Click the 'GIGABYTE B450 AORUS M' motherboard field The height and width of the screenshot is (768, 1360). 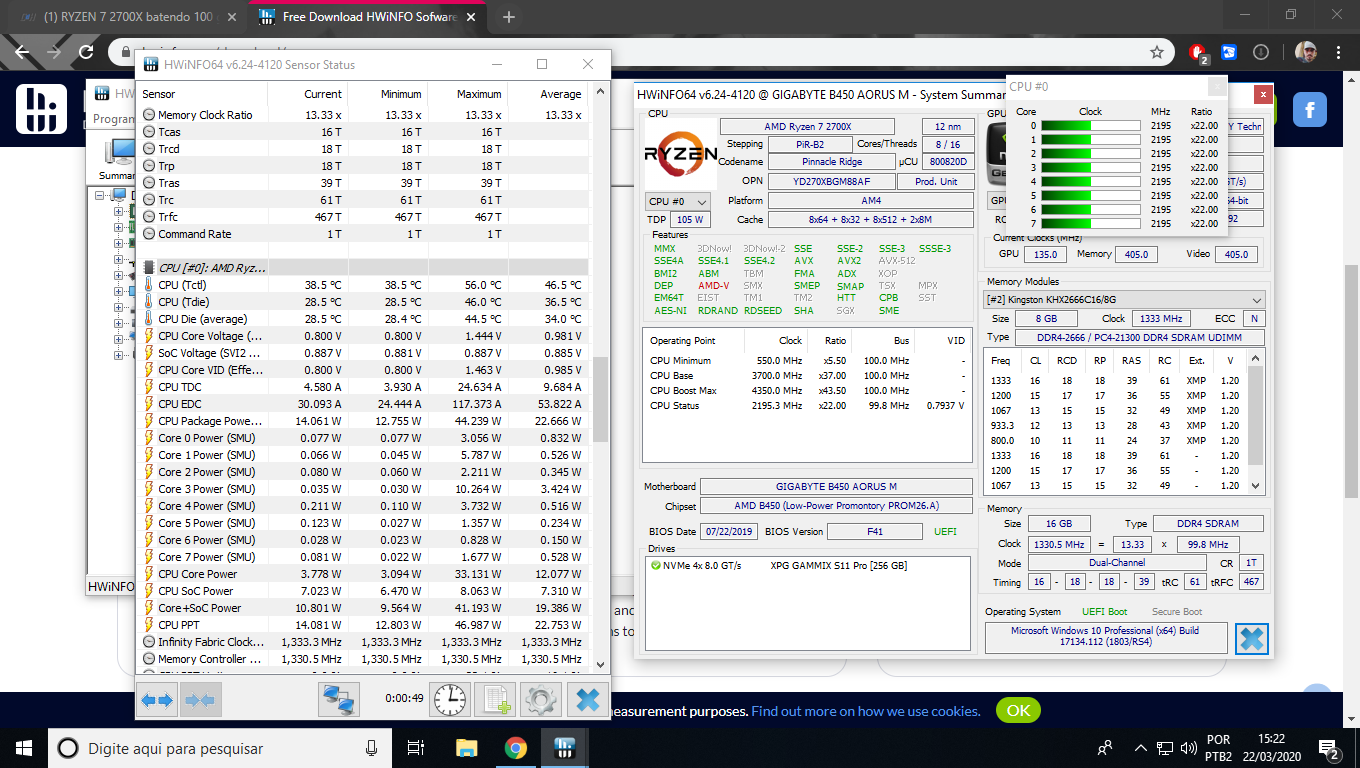tap(836, 487)
